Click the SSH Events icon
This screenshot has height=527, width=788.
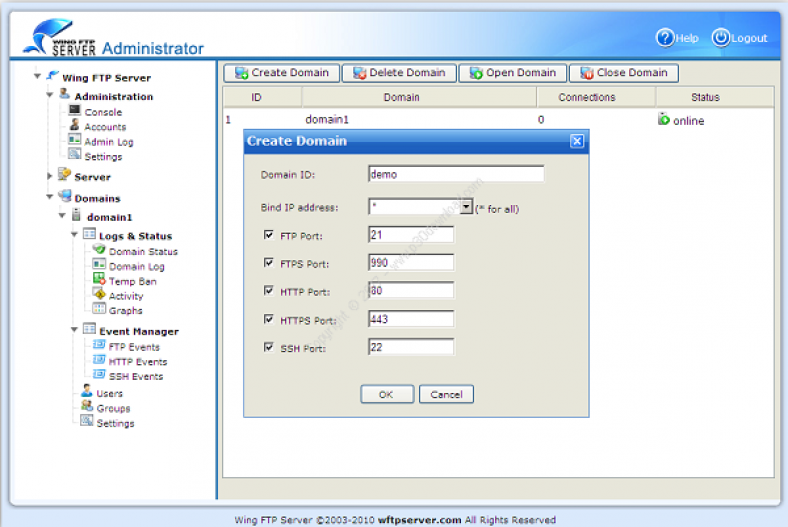tap(99, 375)
